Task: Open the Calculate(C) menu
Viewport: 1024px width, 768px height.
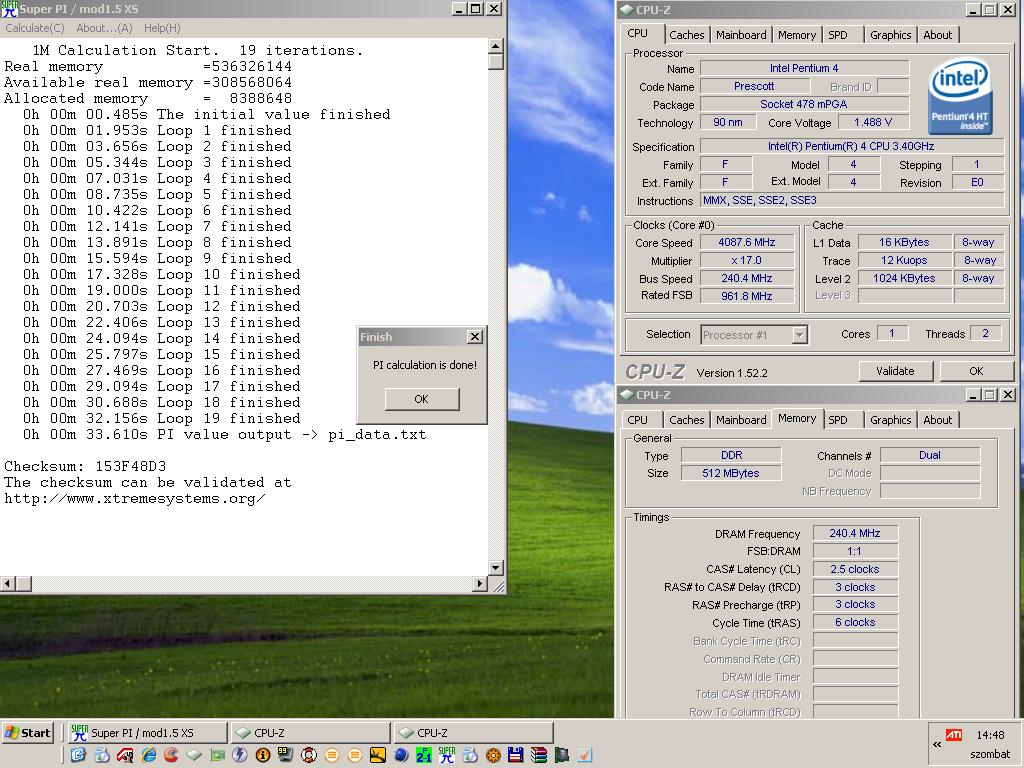Action: [35, 28]
